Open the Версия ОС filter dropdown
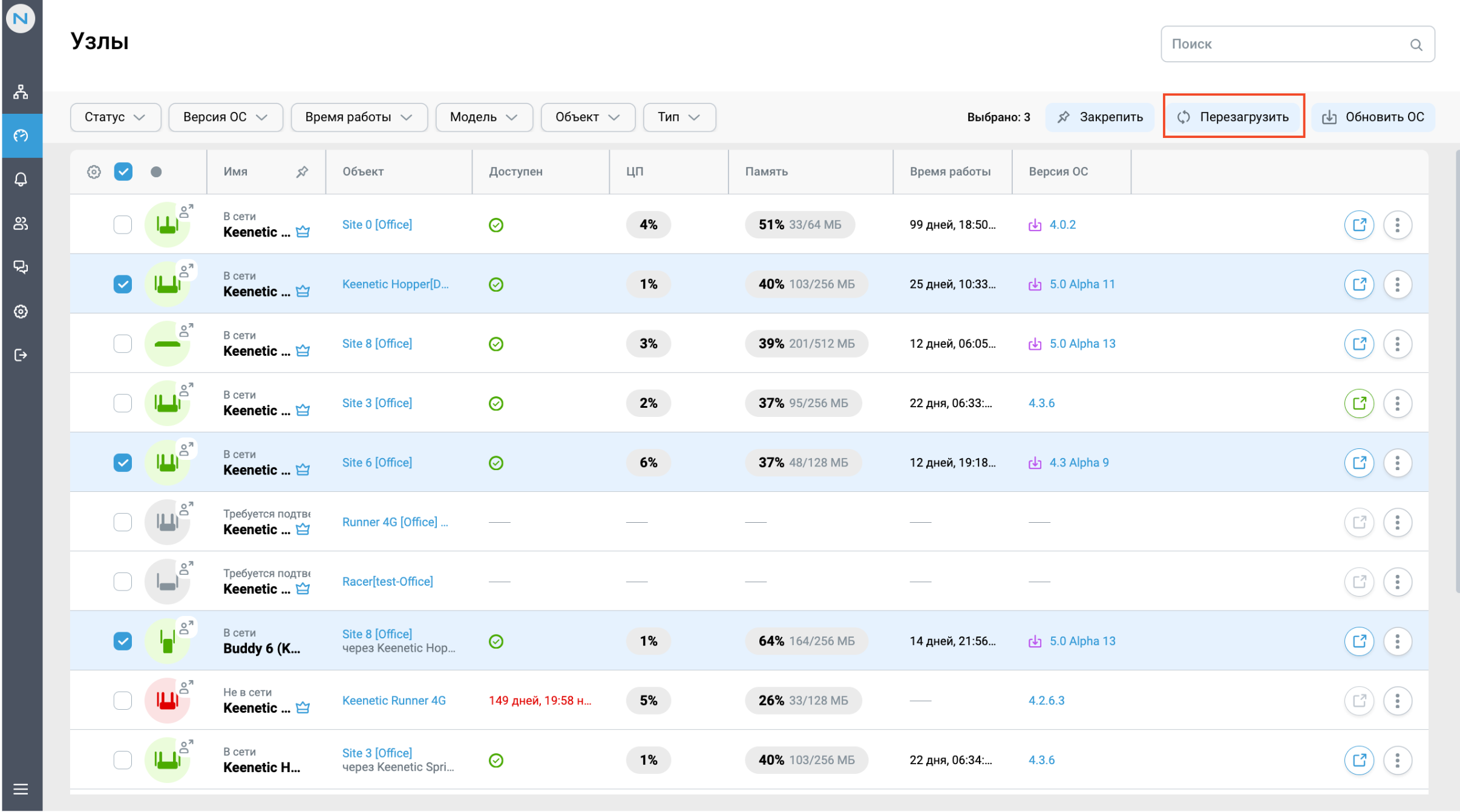Viewport: 1460px width, 812px height. [225, 117]
